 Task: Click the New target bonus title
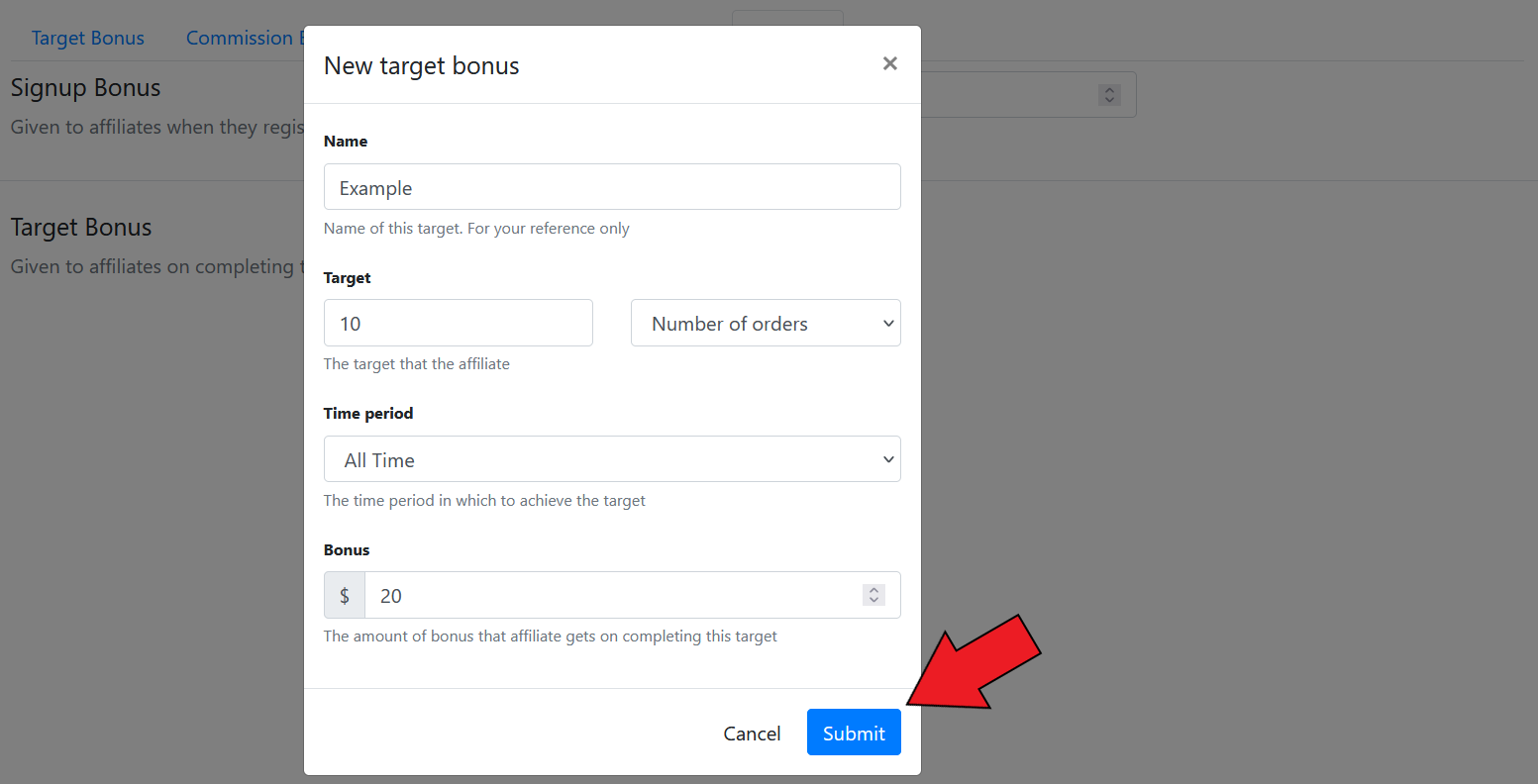point(422,65)
